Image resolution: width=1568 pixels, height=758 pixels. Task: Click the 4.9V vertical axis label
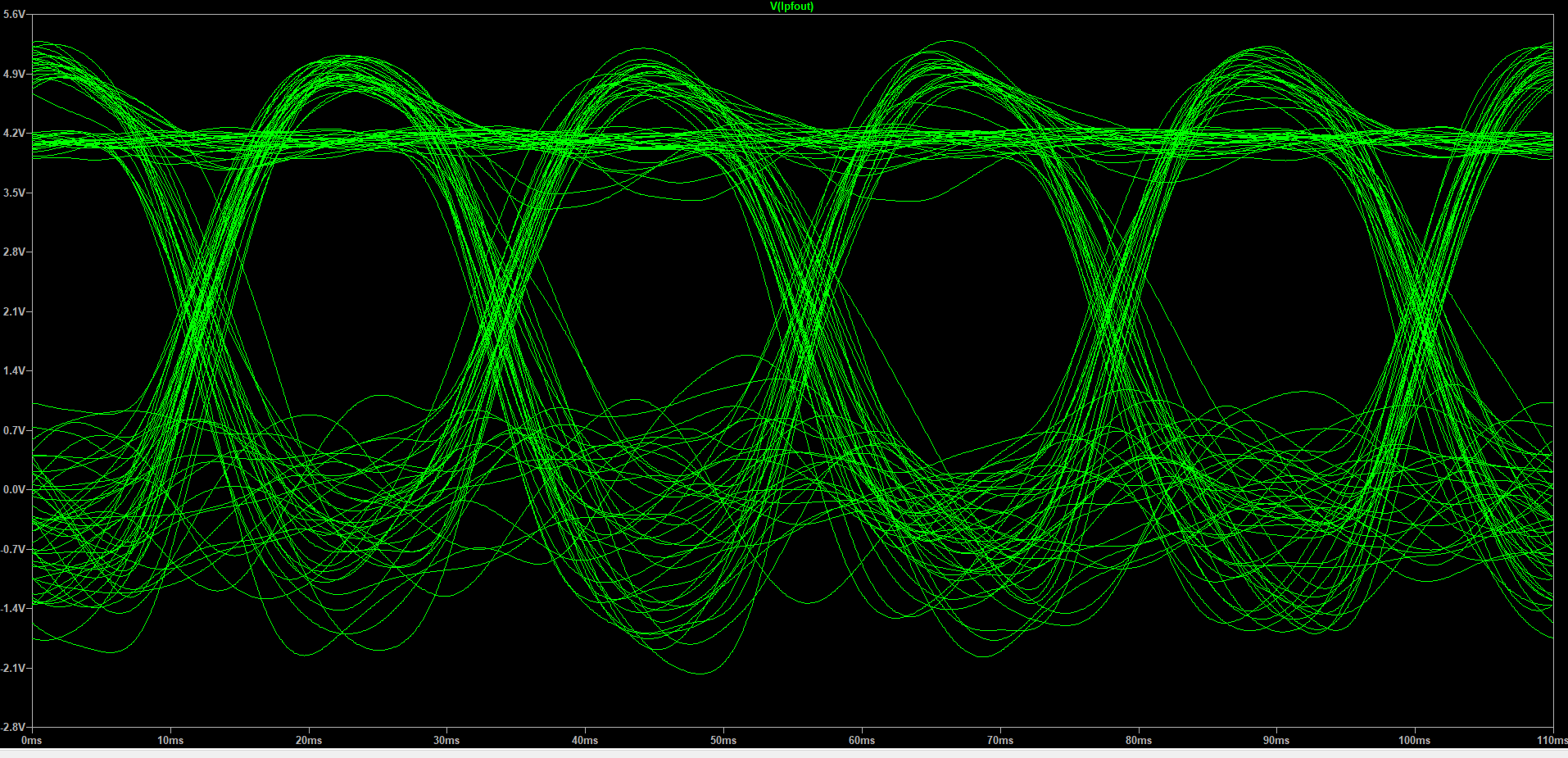(14, 74)
